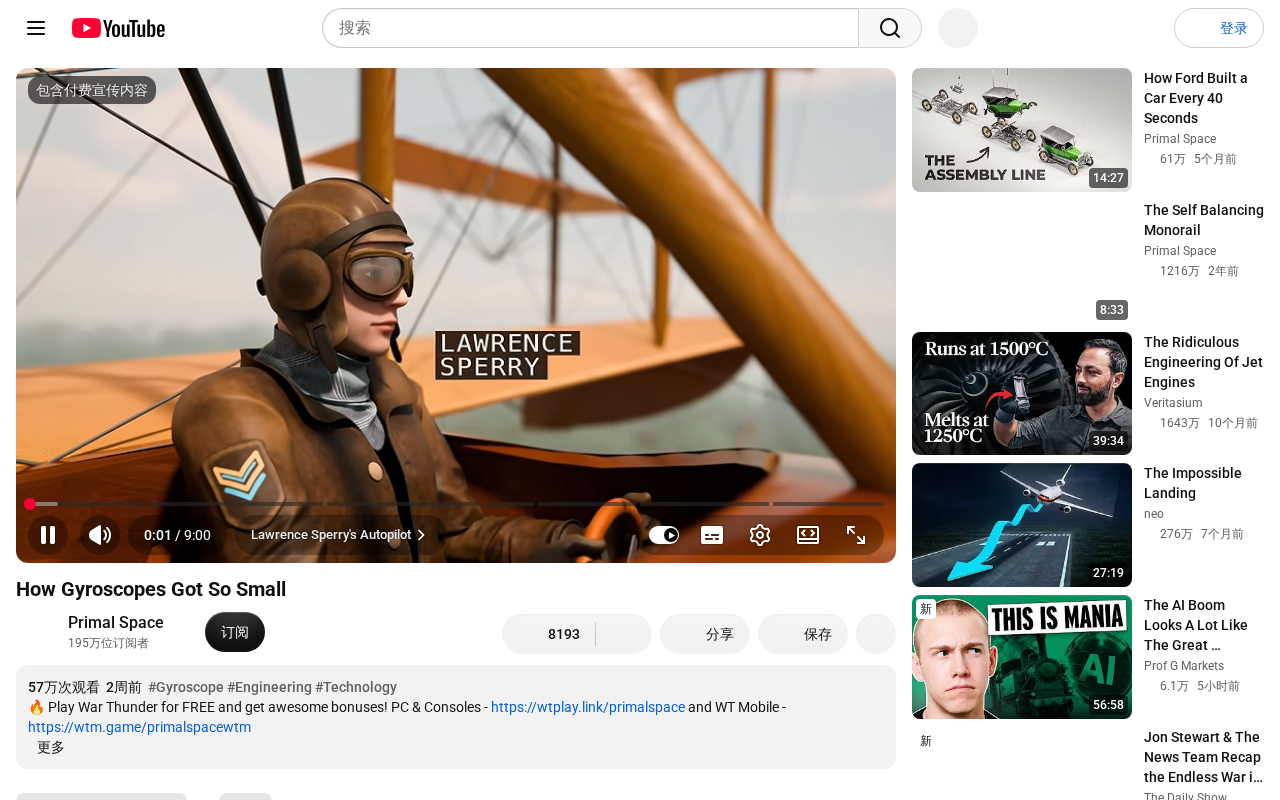Open The Impossible Landing thumbnail

1022,525
